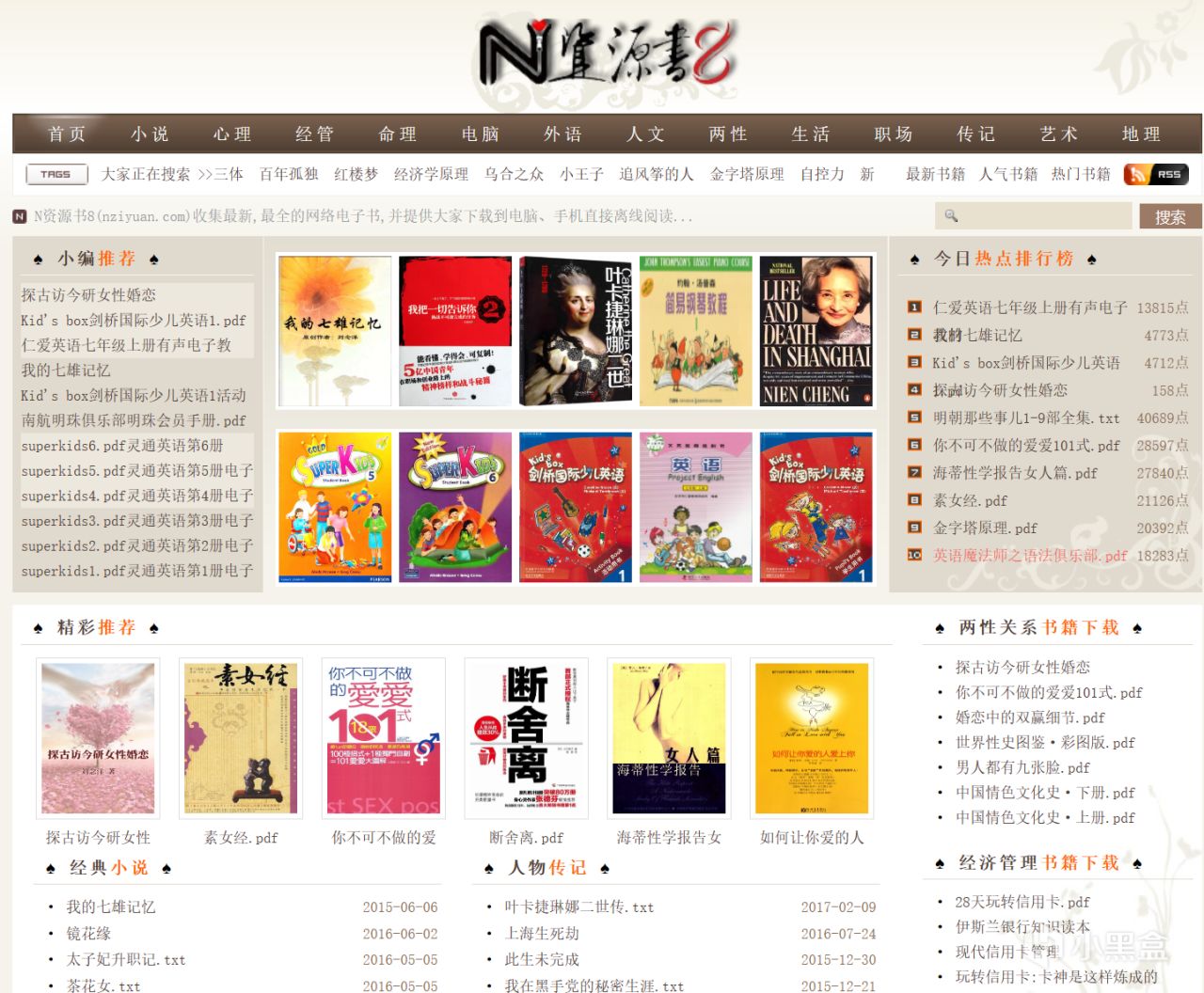Open rank 5 明朝那些事儿1-9部全集.txt

(x=1026, y=418)
